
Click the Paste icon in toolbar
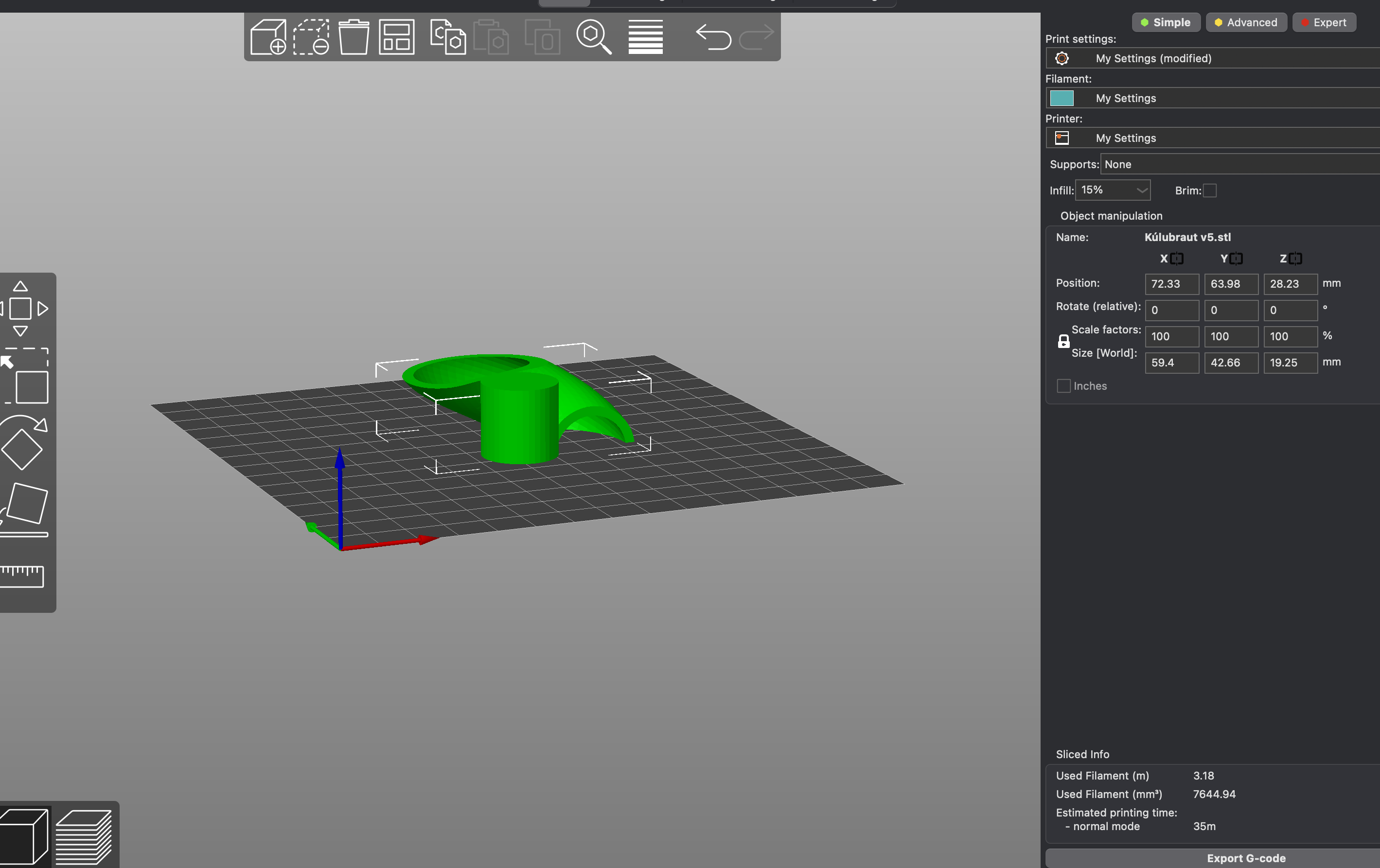click(491, 37)
